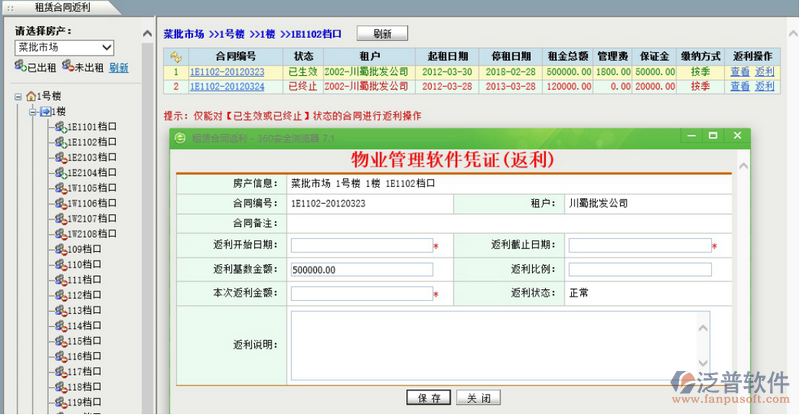This screenshot has height=415, width=800.
Task: Switch to the 租赁合同返利 tab
Action: pyautogui.click(x=62, y=7)
